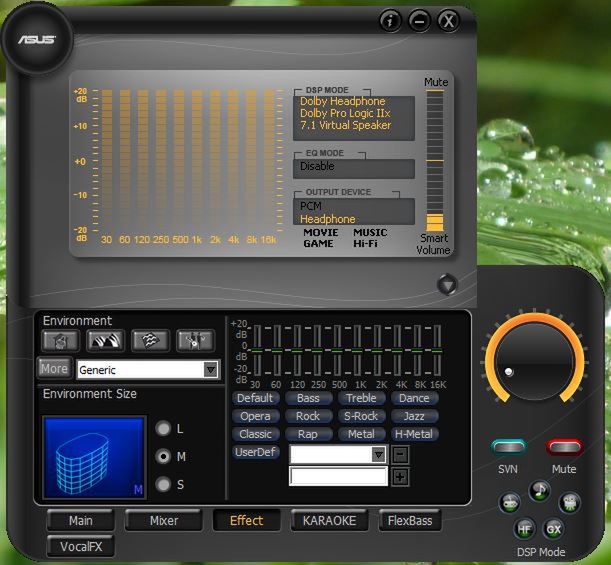Viewport: 611px width, 565px height.
Task: Select the bathroom environment preset icon
Action: tap(60, 341)
